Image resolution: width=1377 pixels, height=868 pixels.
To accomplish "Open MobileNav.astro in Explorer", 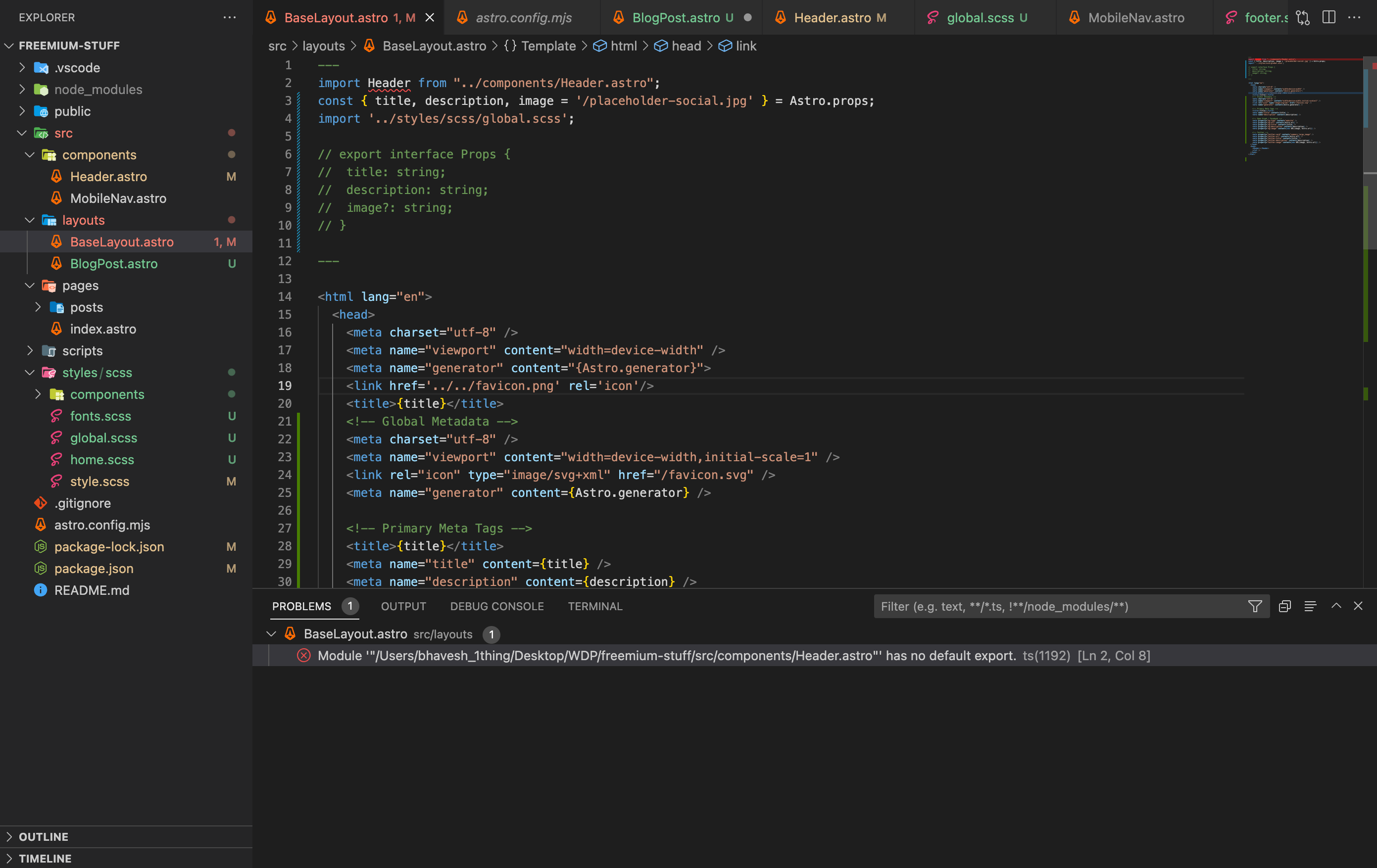I will point(126,198).
